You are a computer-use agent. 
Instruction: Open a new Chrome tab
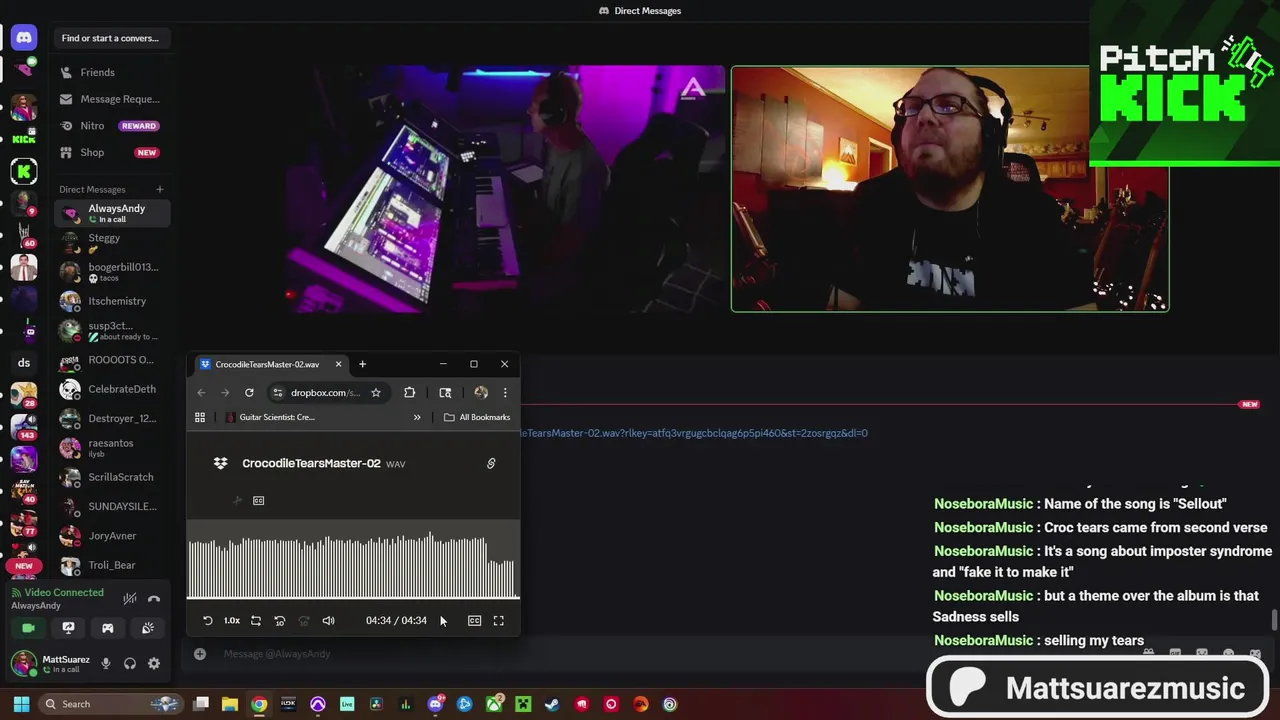(x=362, y=364)
